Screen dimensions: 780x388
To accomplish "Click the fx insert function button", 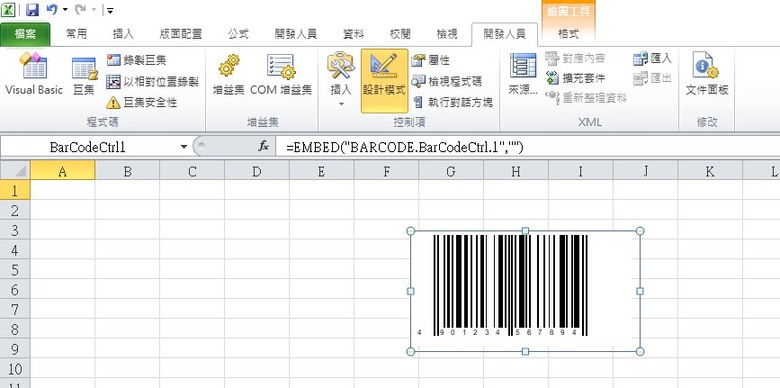I will click(263, 146).
